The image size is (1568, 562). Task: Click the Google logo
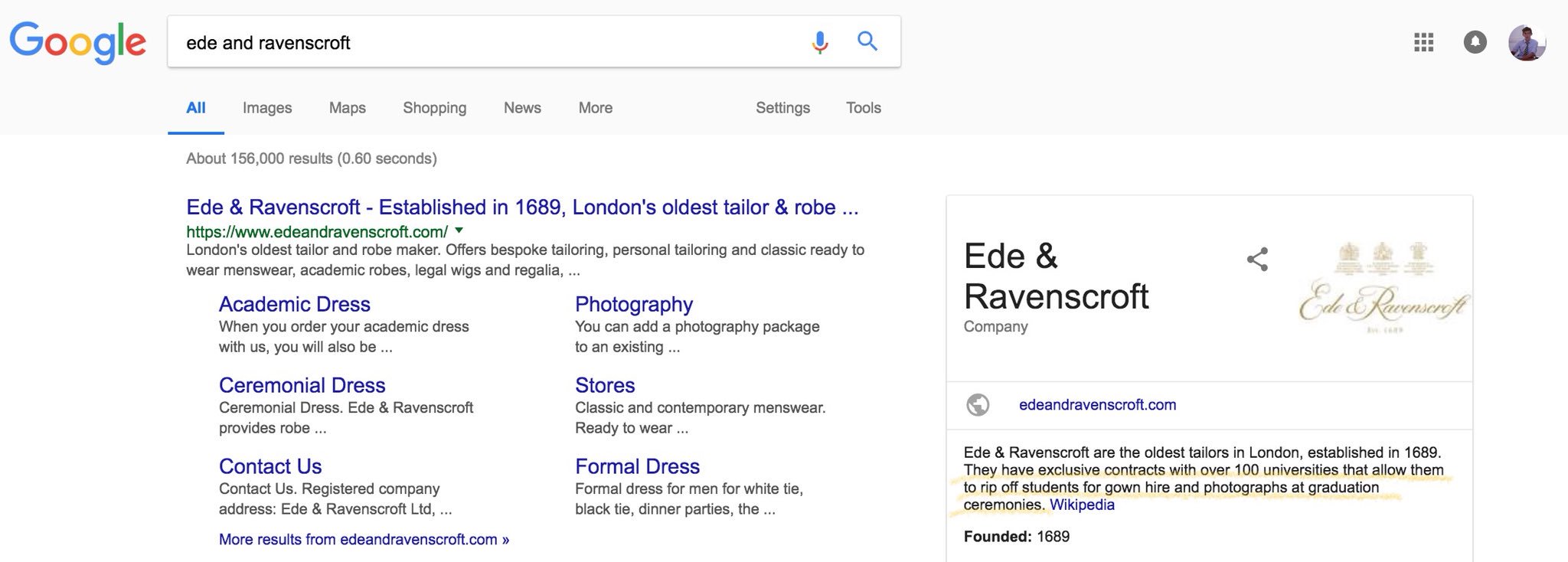click(x=77, y=42)
